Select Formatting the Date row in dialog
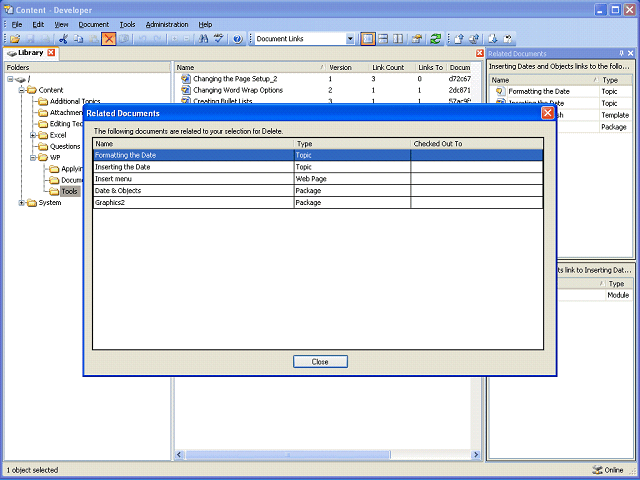 pos(318,155)
